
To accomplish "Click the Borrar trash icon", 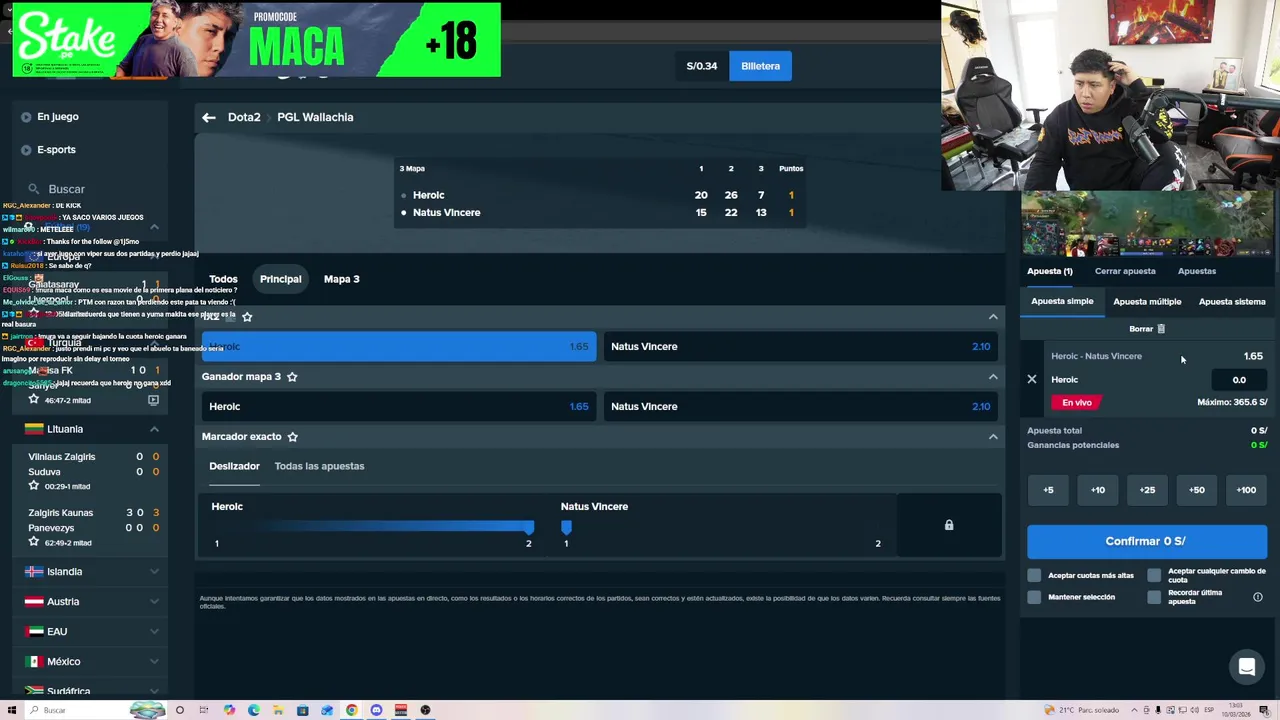I will [x=1161, y=329].
